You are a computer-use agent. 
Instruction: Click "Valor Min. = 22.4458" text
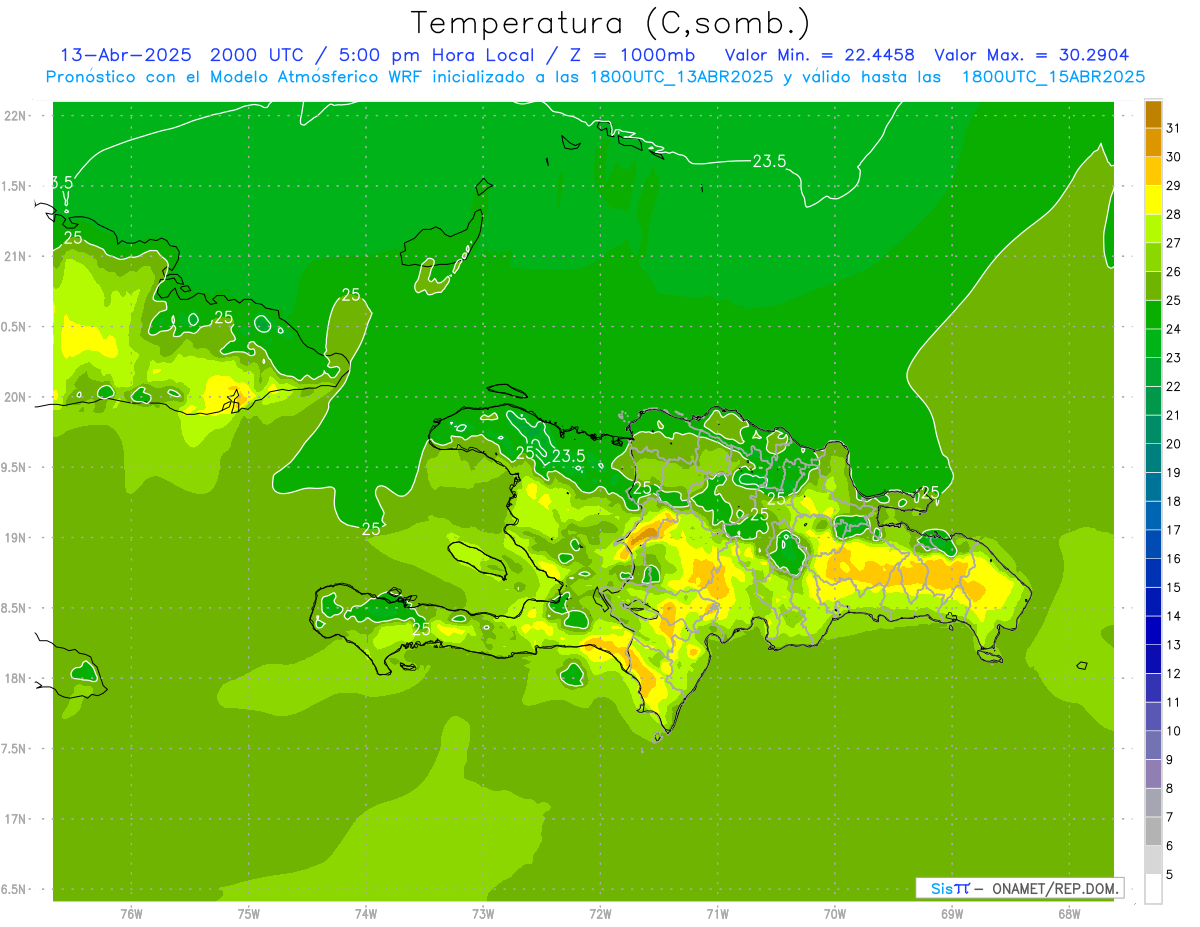coord(820,55)
